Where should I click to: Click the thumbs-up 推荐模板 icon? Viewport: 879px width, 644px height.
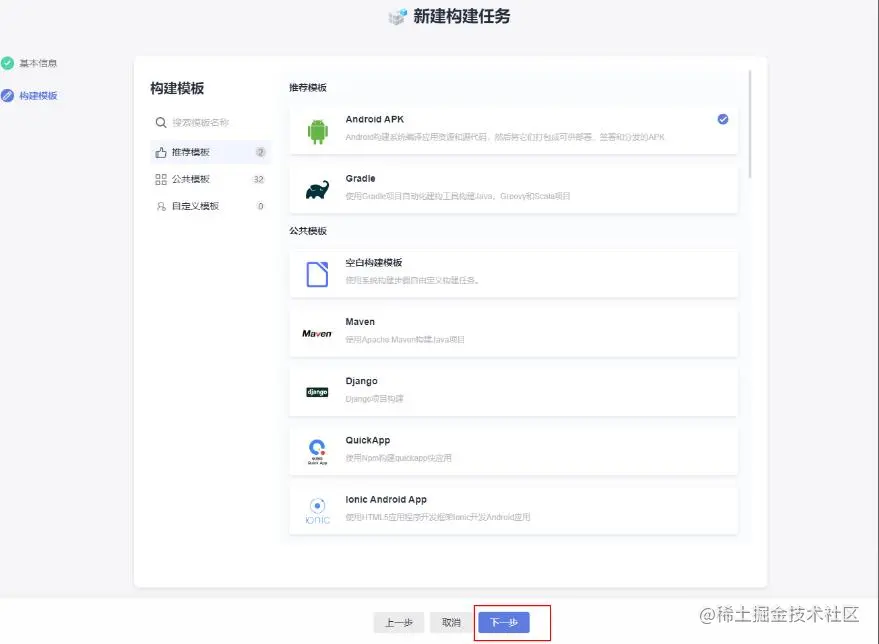(161, 152)
